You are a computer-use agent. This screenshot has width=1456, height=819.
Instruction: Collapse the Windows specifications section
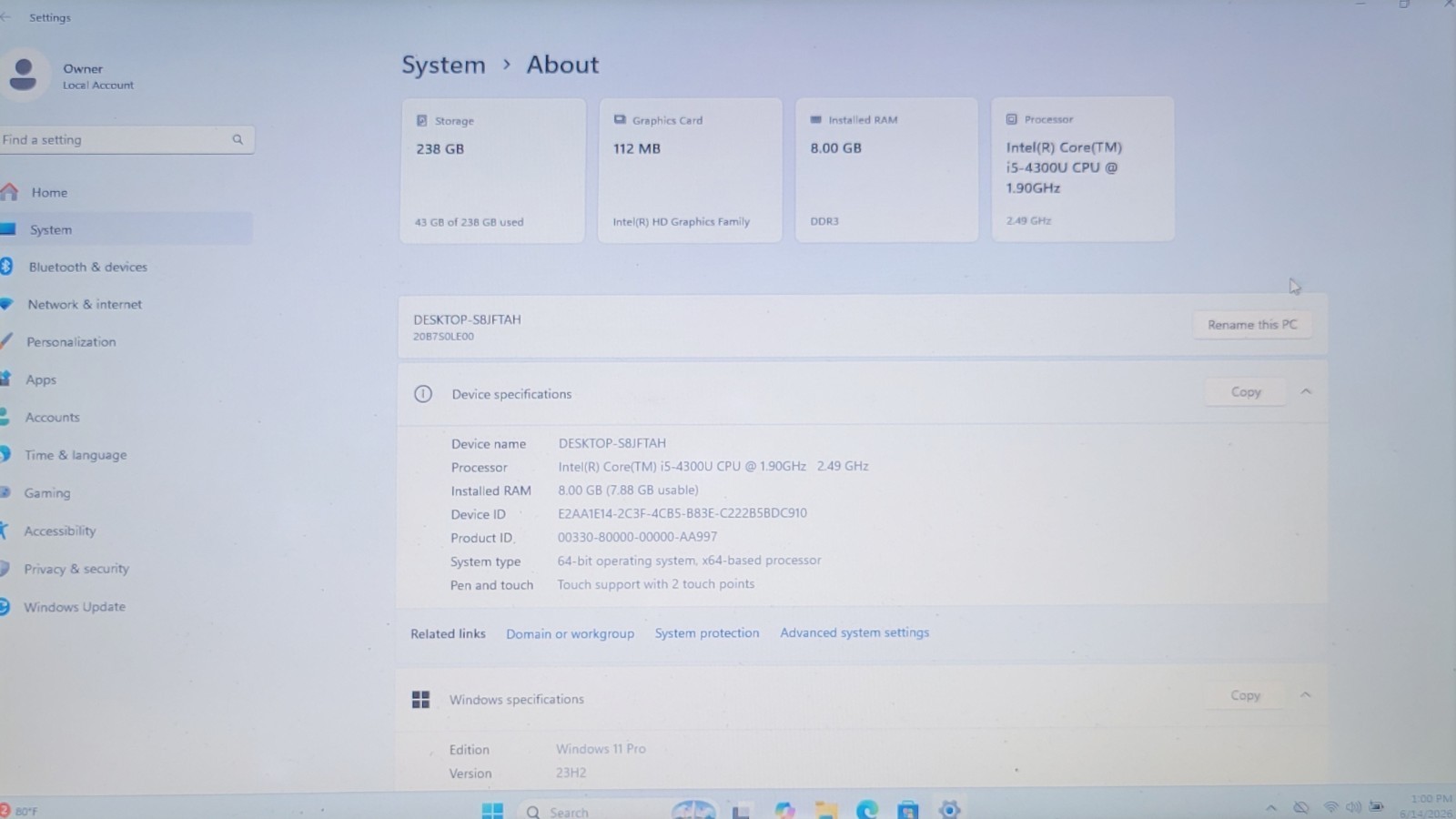1305,695
